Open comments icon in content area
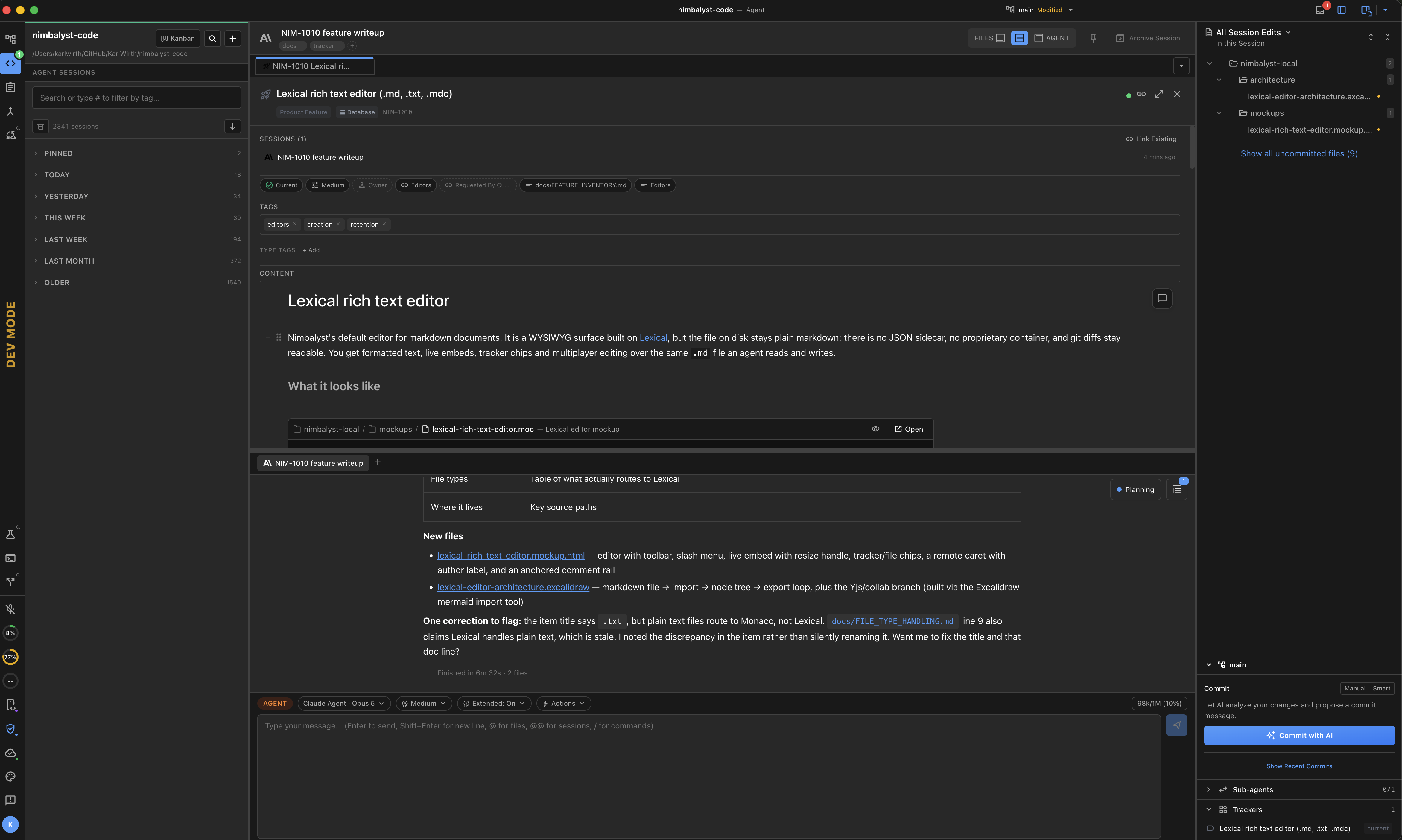1402x840 pixels. point(1162,298)
